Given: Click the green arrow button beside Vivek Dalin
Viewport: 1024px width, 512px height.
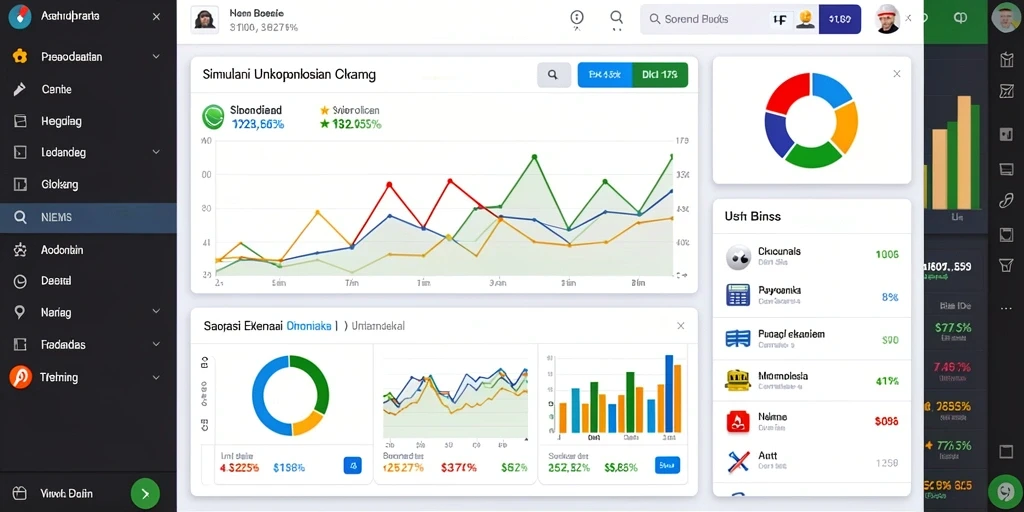Looking at the screenshot, I should coord(145,494).
